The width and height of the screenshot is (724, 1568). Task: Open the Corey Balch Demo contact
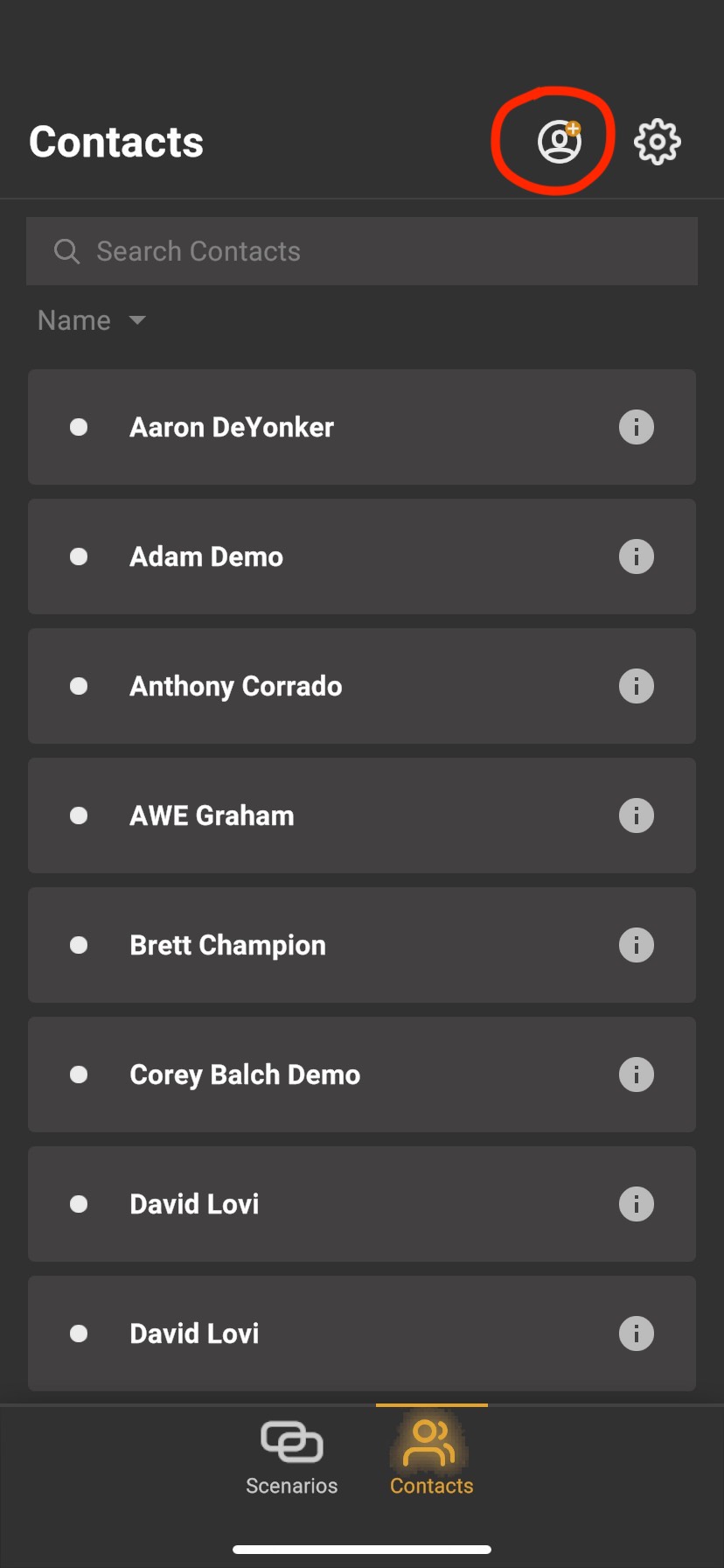362,1074
